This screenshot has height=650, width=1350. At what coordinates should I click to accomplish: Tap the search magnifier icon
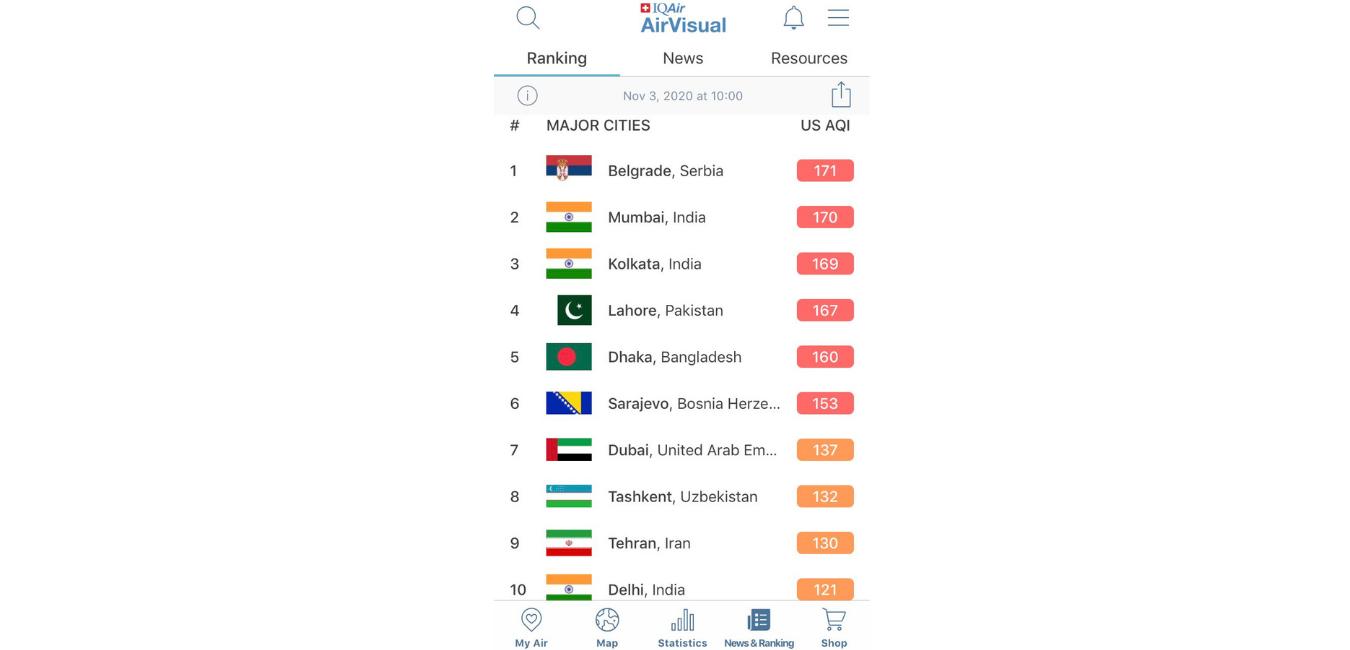click(x=528, y=18)
